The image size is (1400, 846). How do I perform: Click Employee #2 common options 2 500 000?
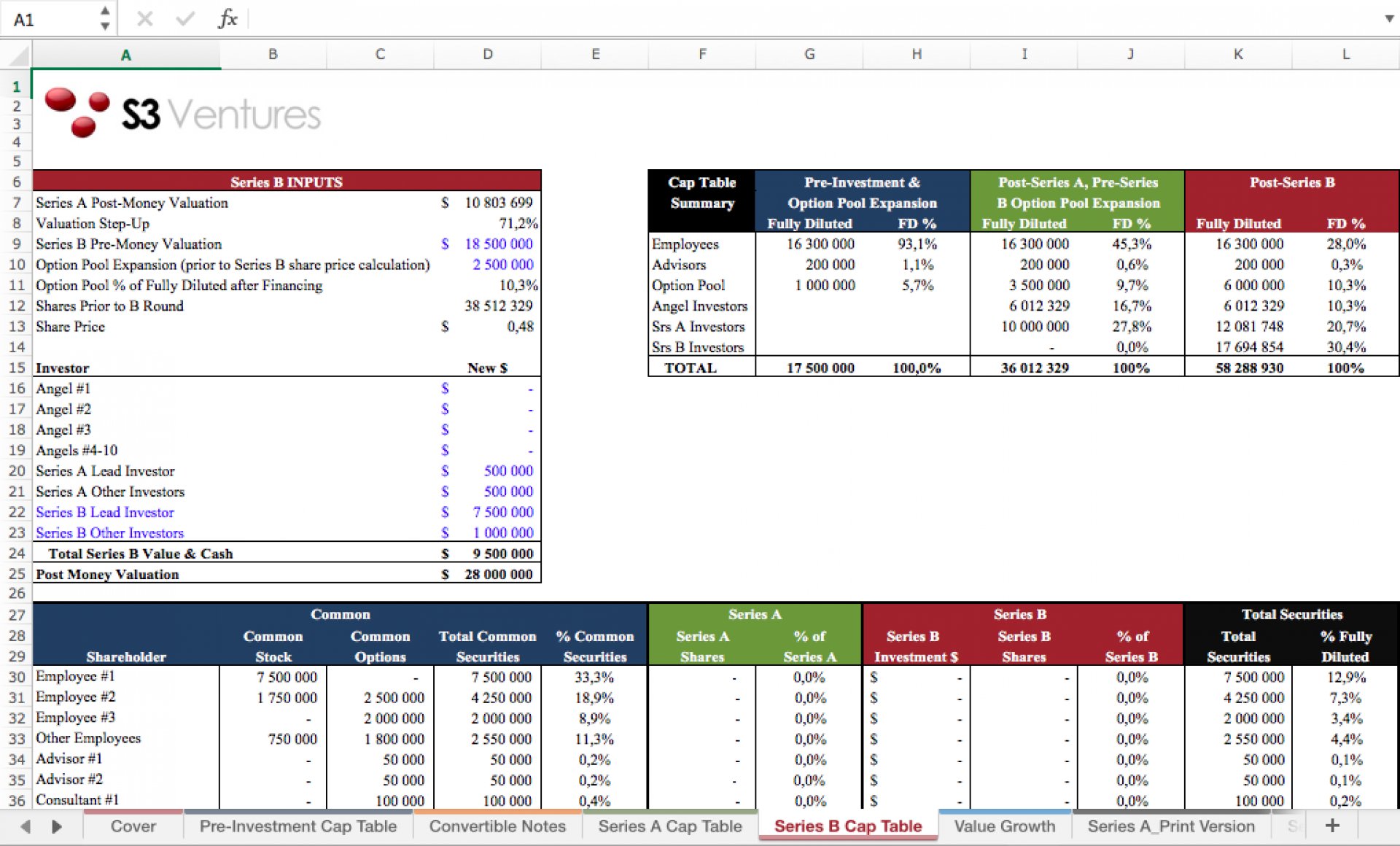click(394, 697)
